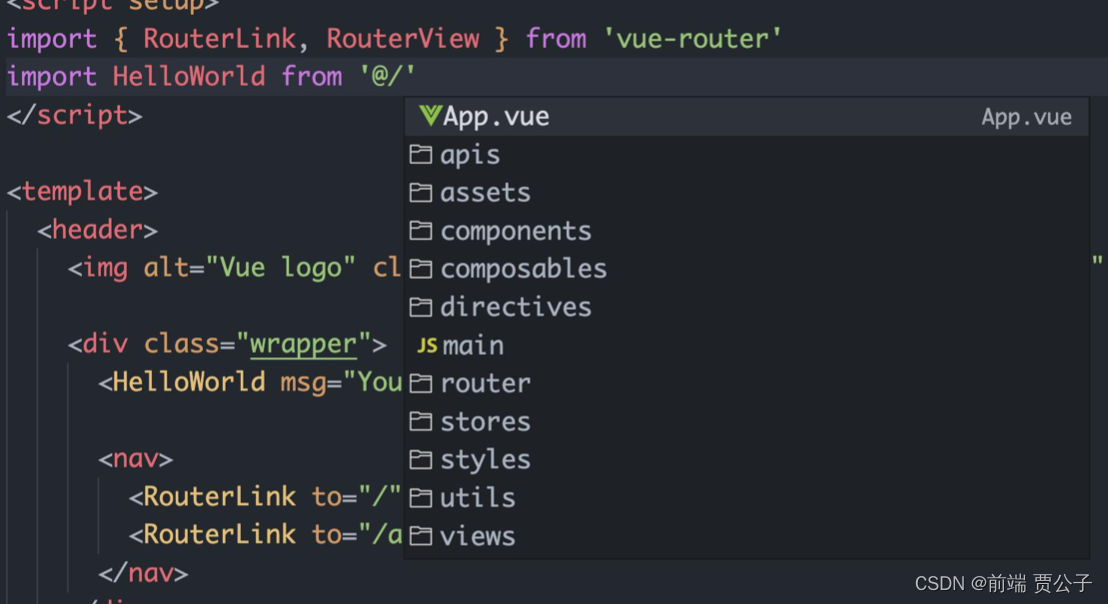Click the folder icon next to directives
Screen dimensions: 1108x604
coord(421,307)
